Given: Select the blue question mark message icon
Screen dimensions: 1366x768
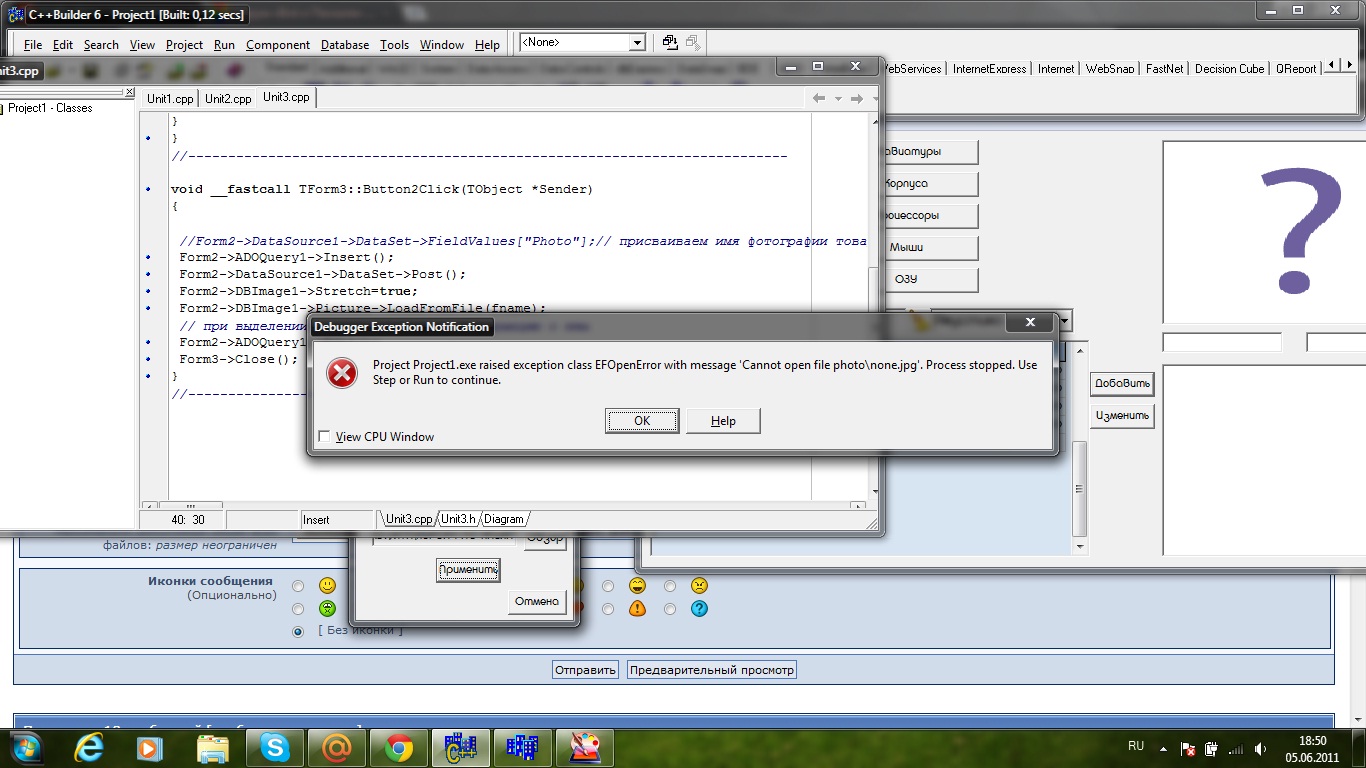Looking at the screenshot, I should tap(699, 608).
